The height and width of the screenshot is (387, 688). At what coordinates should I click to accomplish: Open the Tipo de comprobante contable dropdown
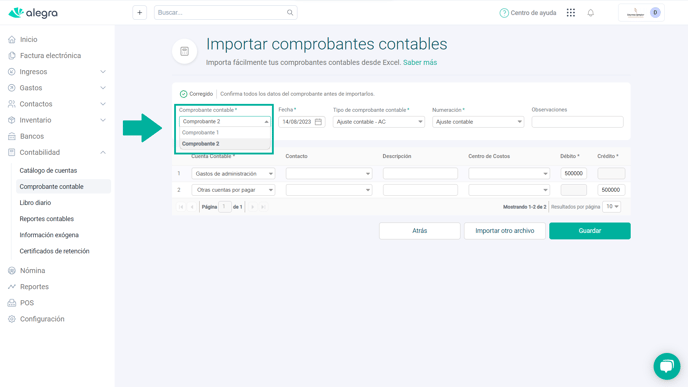tap(379, 122)
